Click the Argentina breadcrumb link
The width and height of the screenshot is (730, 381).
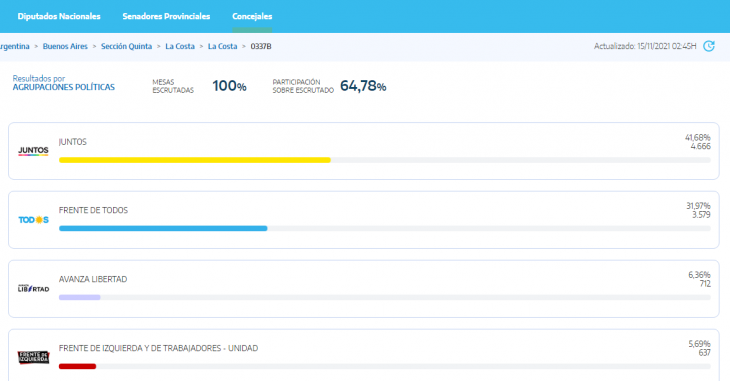14,46
